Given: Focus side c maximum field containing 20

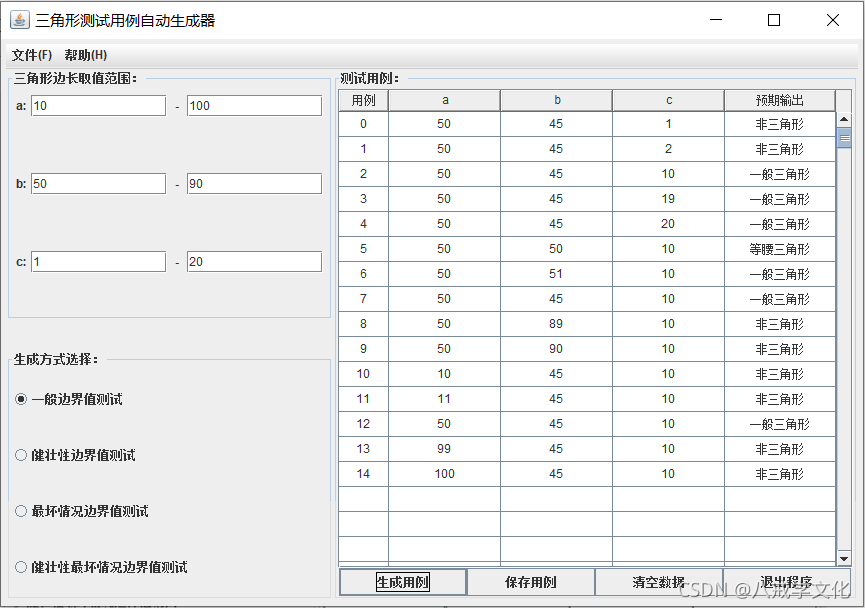Looking at the screenshot, I should click(x=254, y=262).
